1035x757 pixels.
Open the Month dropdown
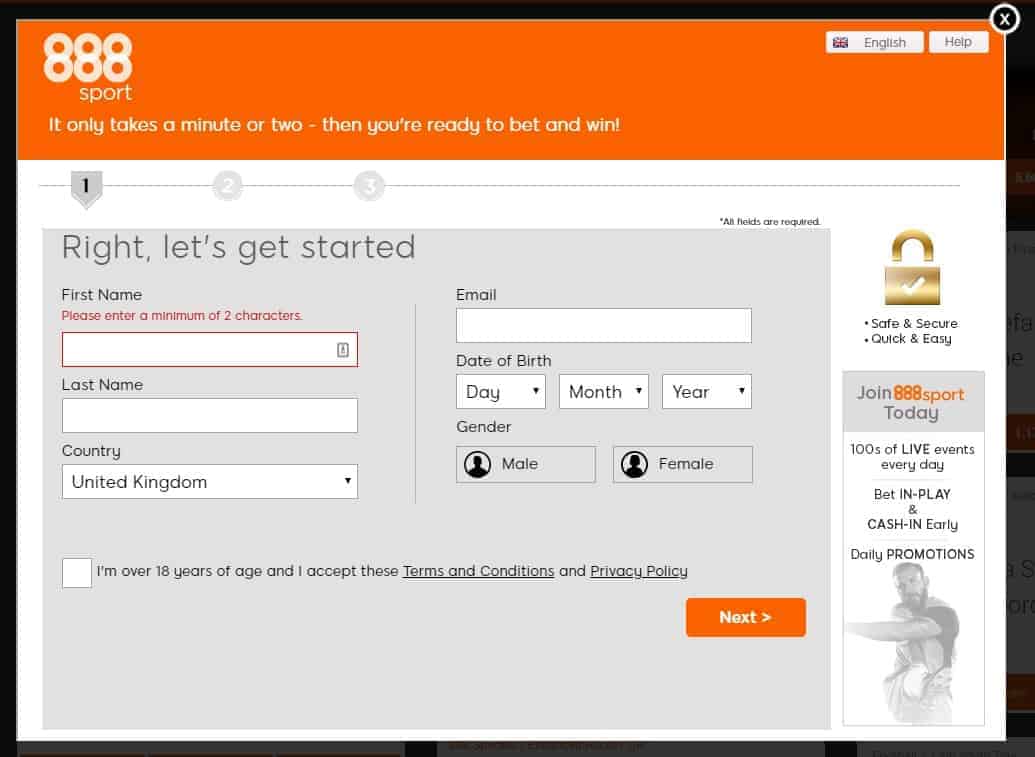(604, 391)
